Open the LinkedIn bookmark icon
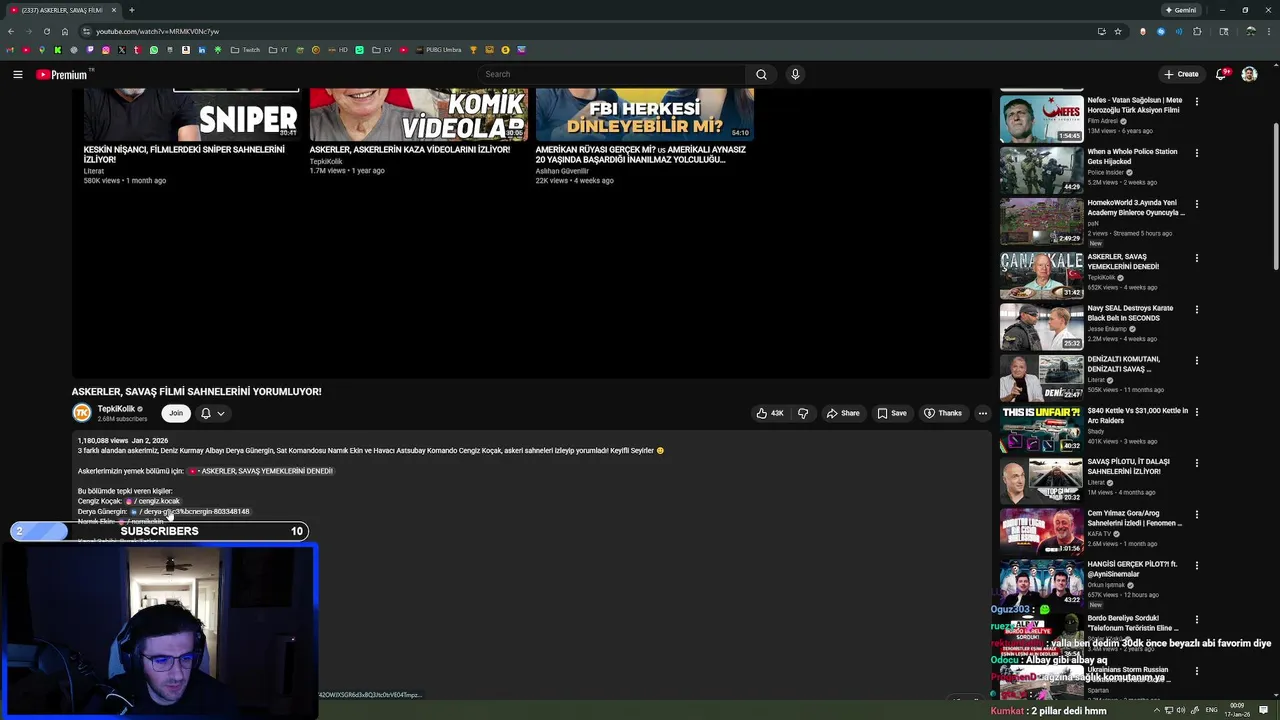The height and width of the screenshot is (720, 1280). coord(202,50)
